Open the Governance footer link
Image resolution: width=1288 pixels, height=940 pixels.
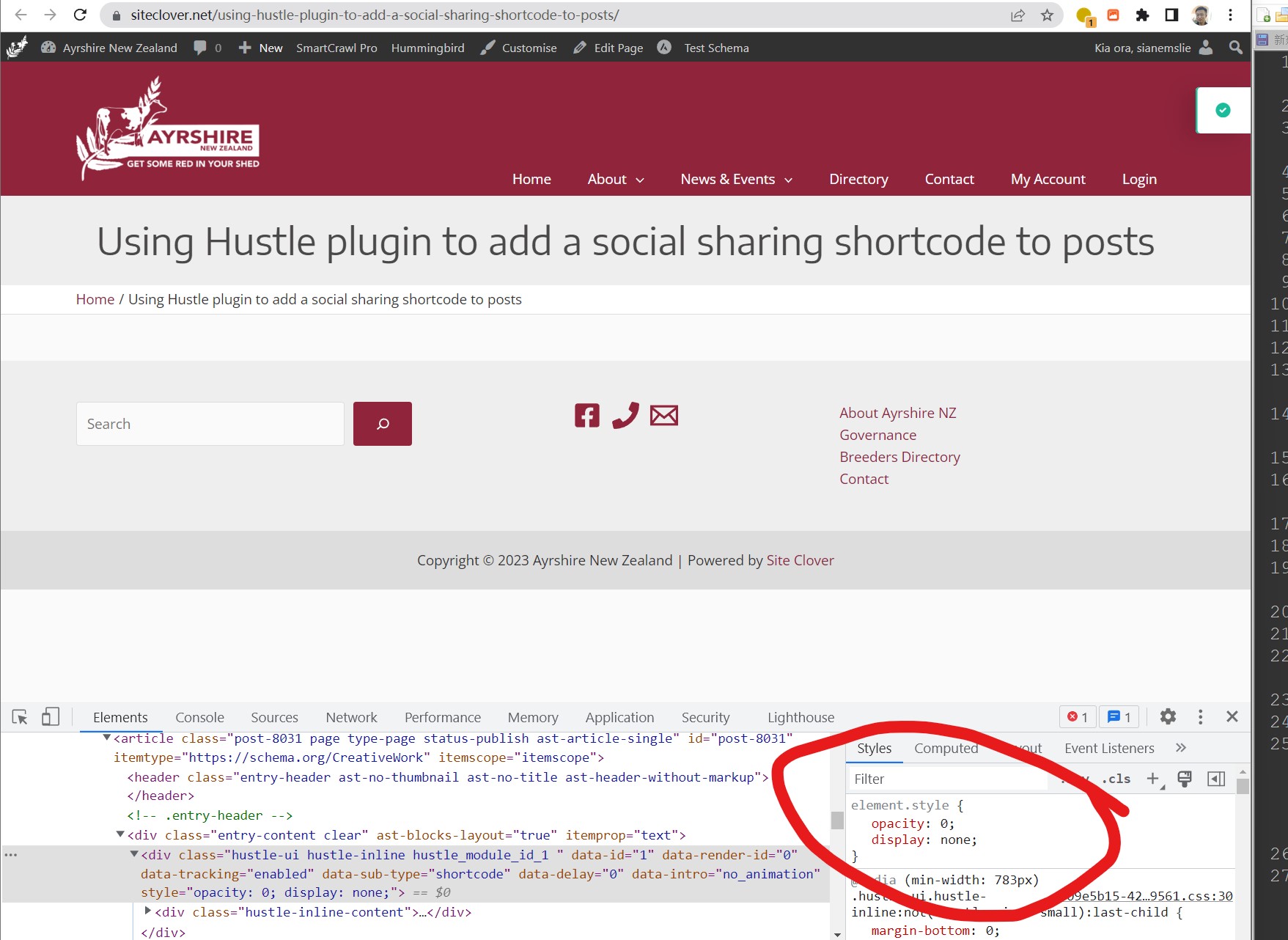pos(878,435)
